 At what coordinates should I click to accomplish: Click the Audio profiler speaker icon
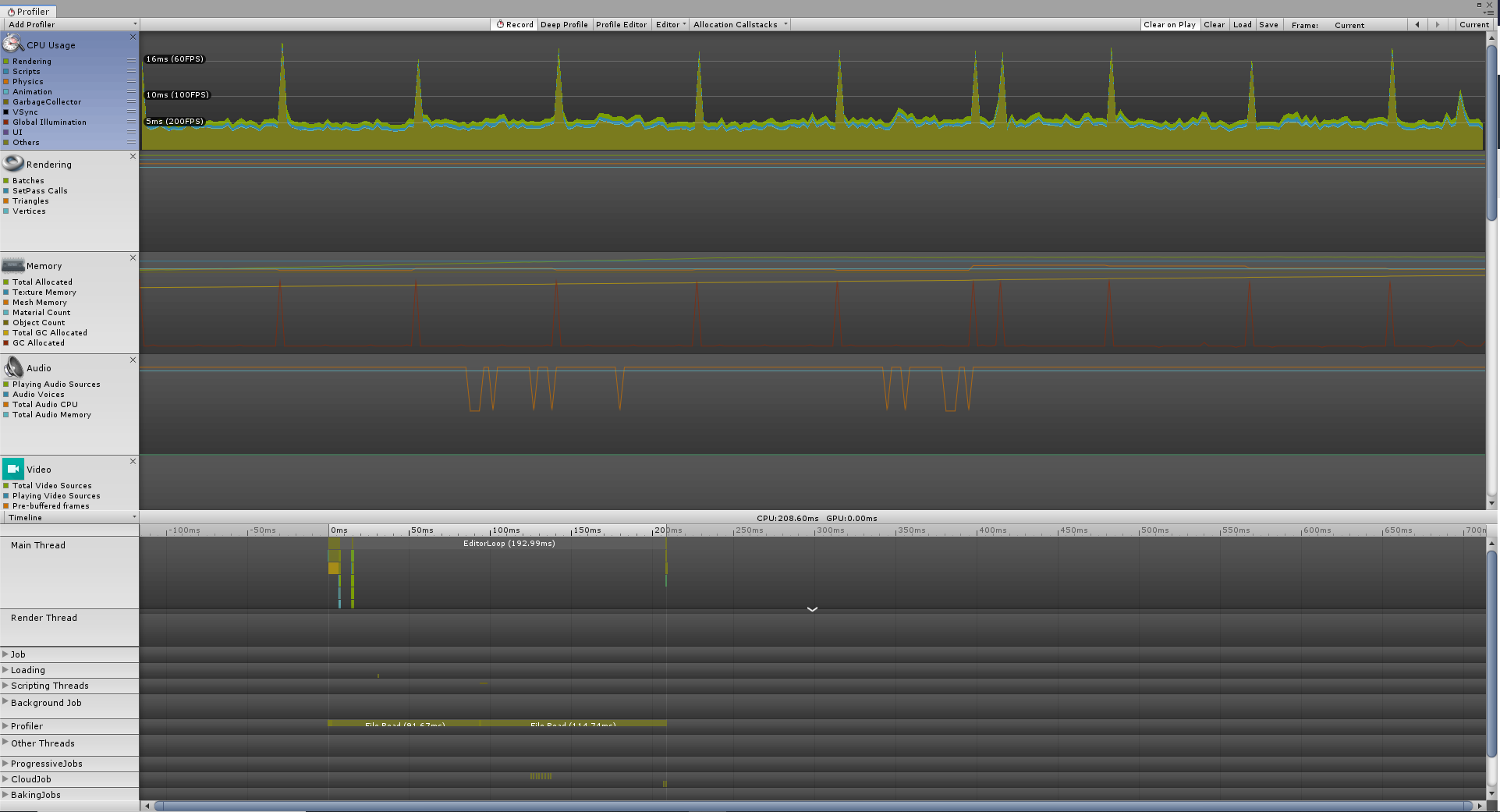13,367
